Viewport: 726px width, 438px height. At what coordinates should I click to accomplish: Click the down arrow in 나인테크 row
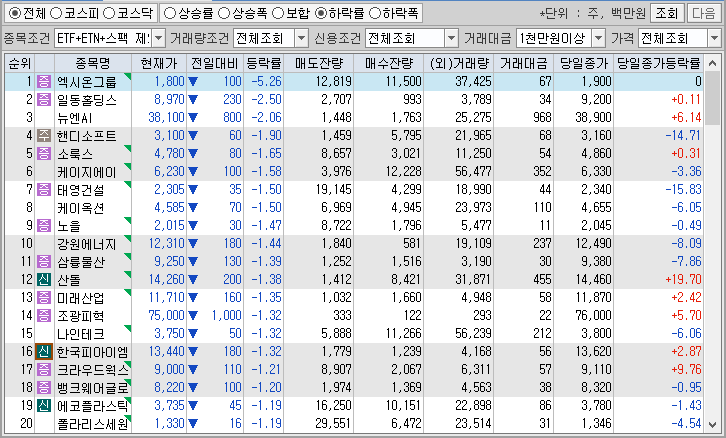pyautogui.click(x=193, y=334)
